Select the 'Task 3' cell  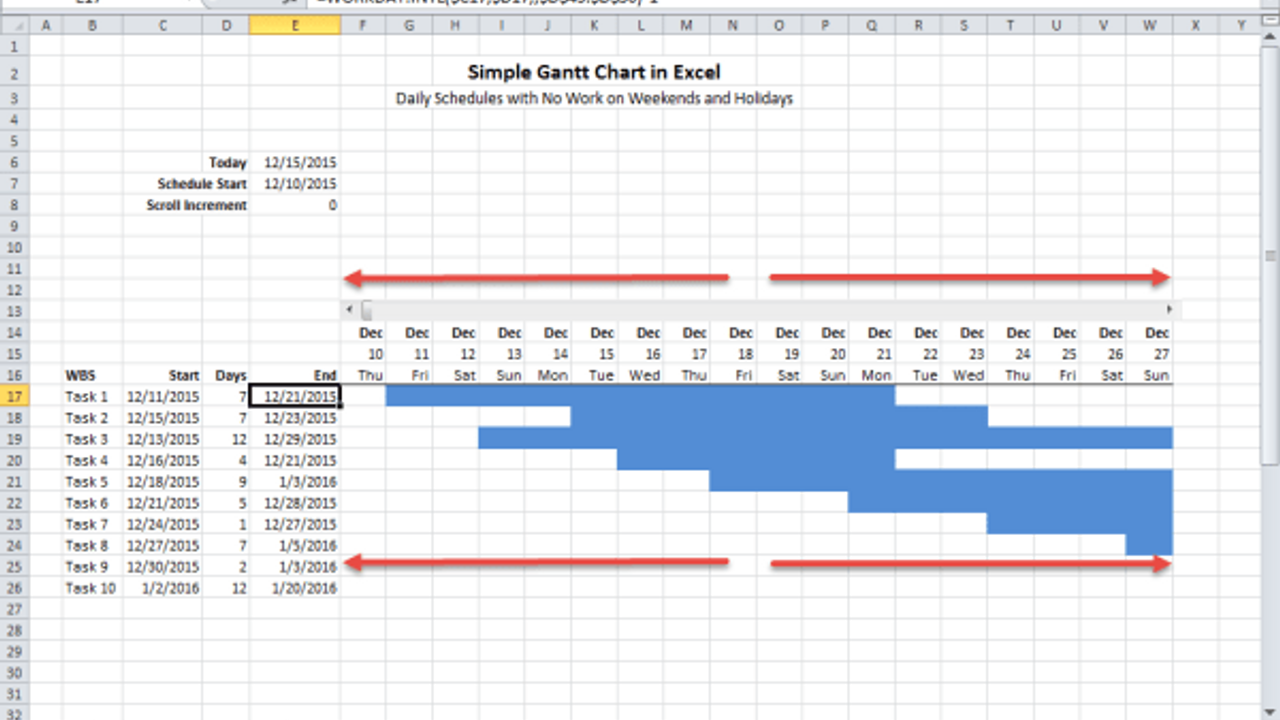[x=92, y=439]
